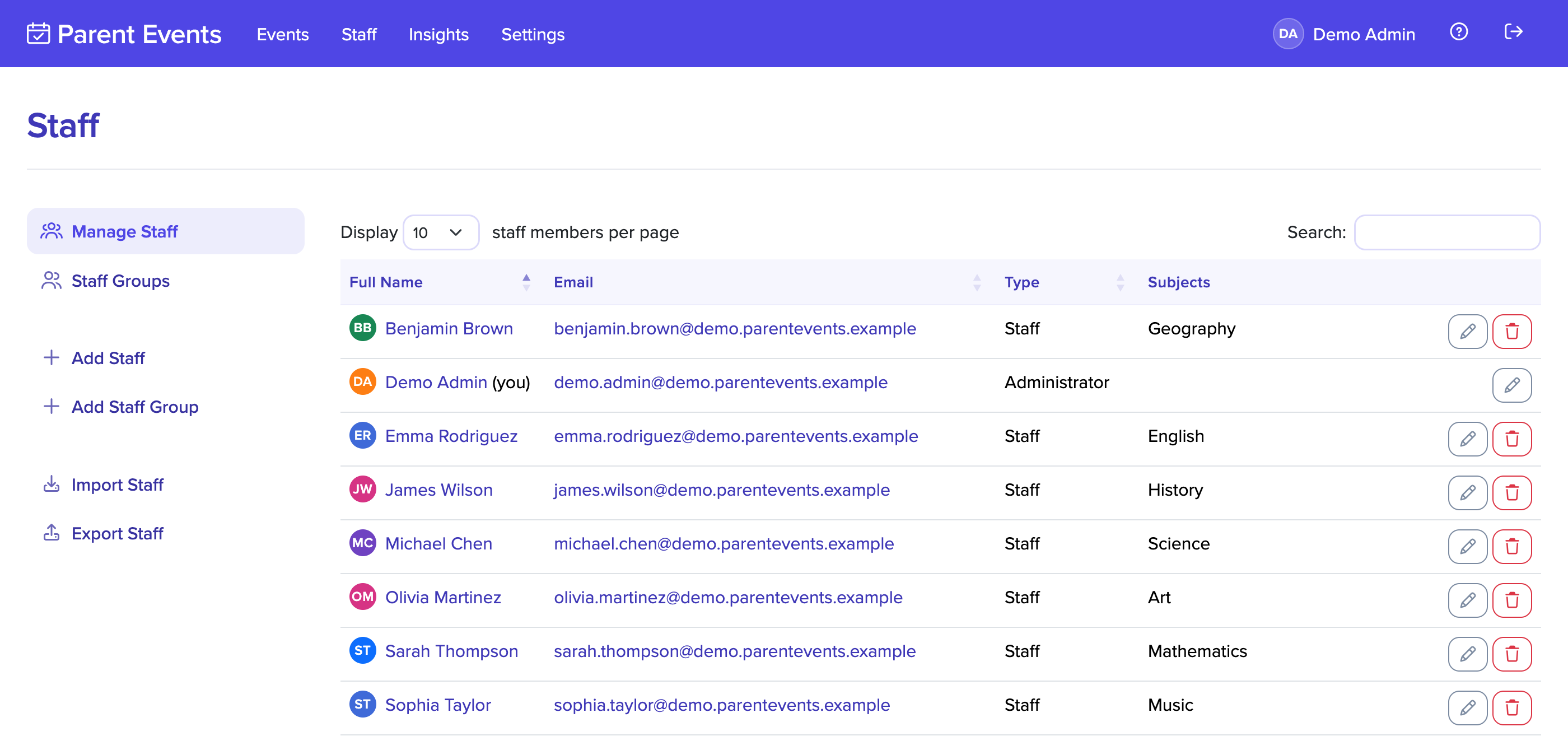This screenshot has height=736, width=1568.
Task: Edit Olivia Martinez with pencil icon
Action: click(x=1467, y=600)
